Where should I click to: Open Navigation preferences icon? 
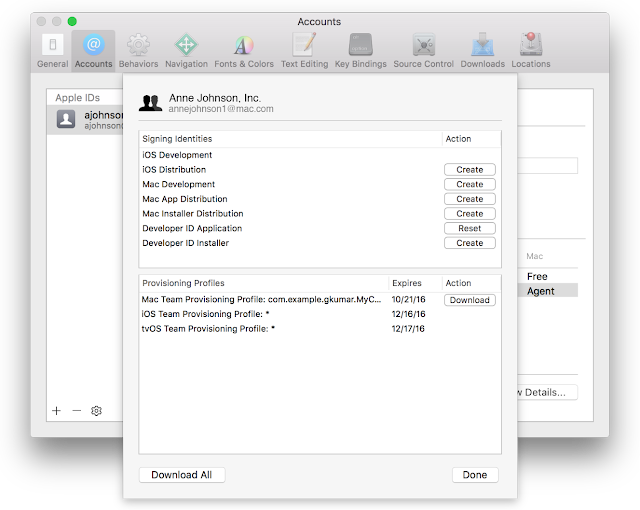(x=186, y=51)
